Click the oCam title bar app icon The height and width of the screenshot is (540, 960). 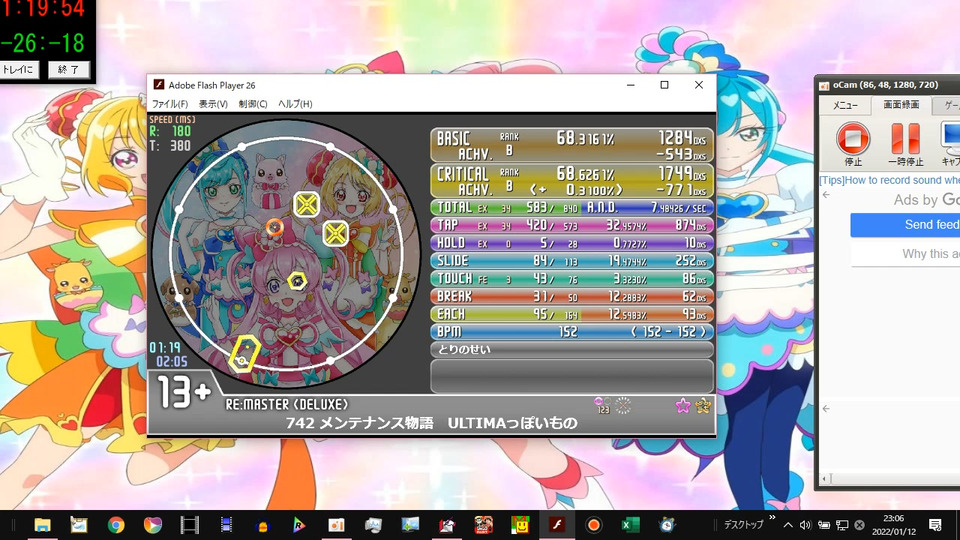[x=824, y=85]
